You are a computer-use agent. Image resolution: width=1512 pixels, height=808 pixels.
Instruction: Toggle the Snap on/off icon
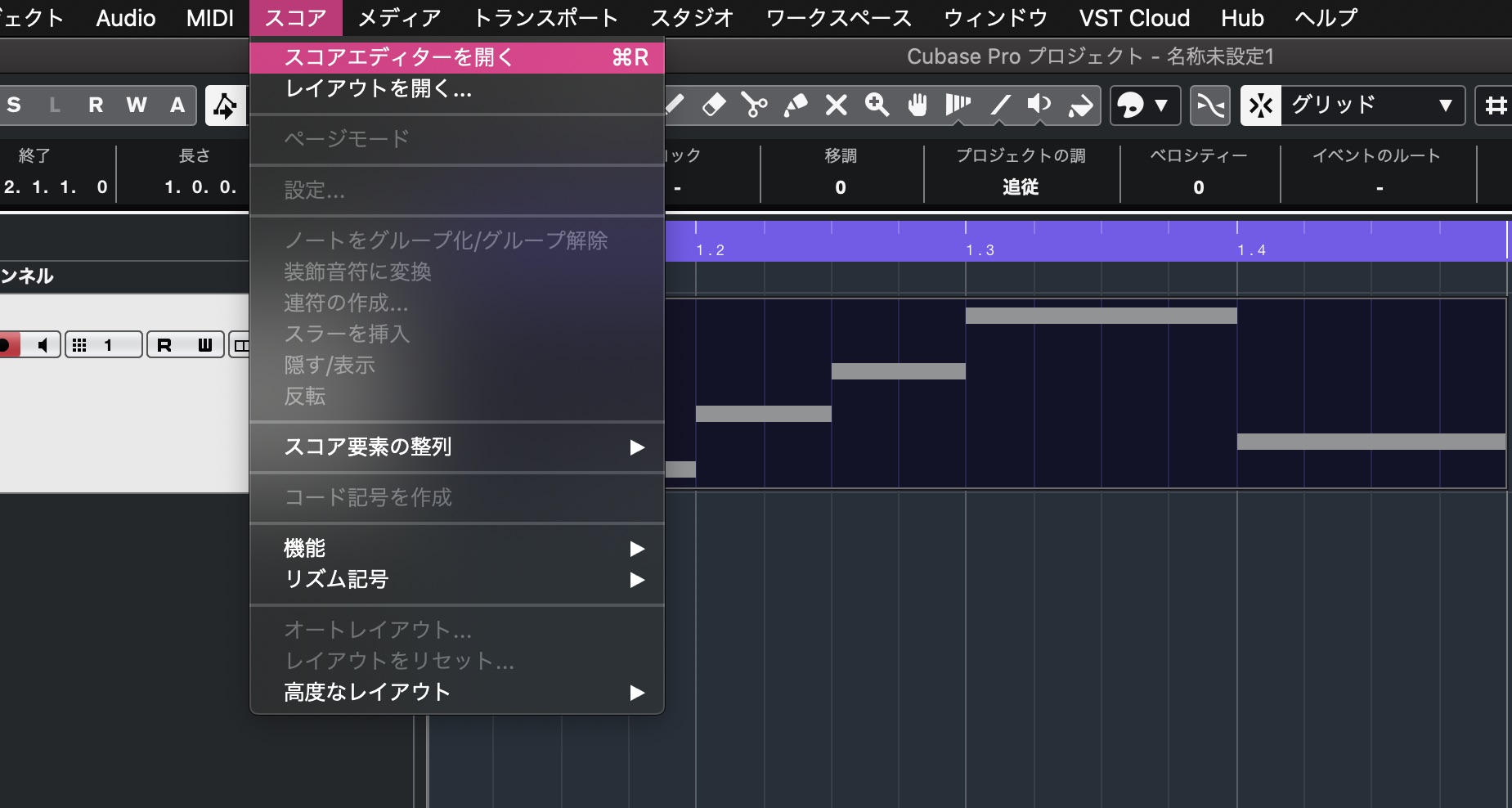pyautogui.click(x=1261, y=105)
